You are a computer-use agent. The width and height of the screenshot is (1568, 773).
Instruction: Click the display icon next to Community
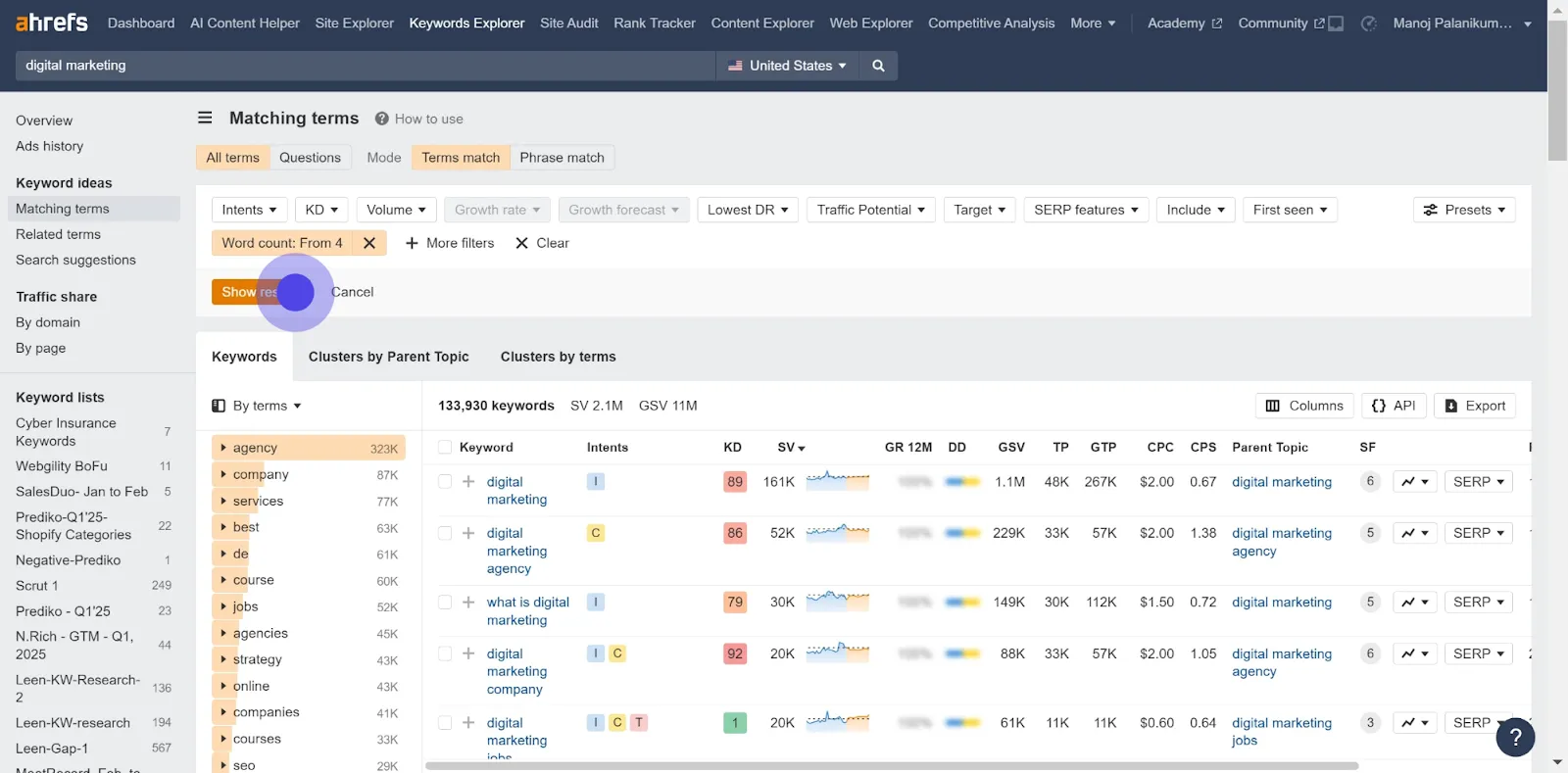click(1336, 24)
